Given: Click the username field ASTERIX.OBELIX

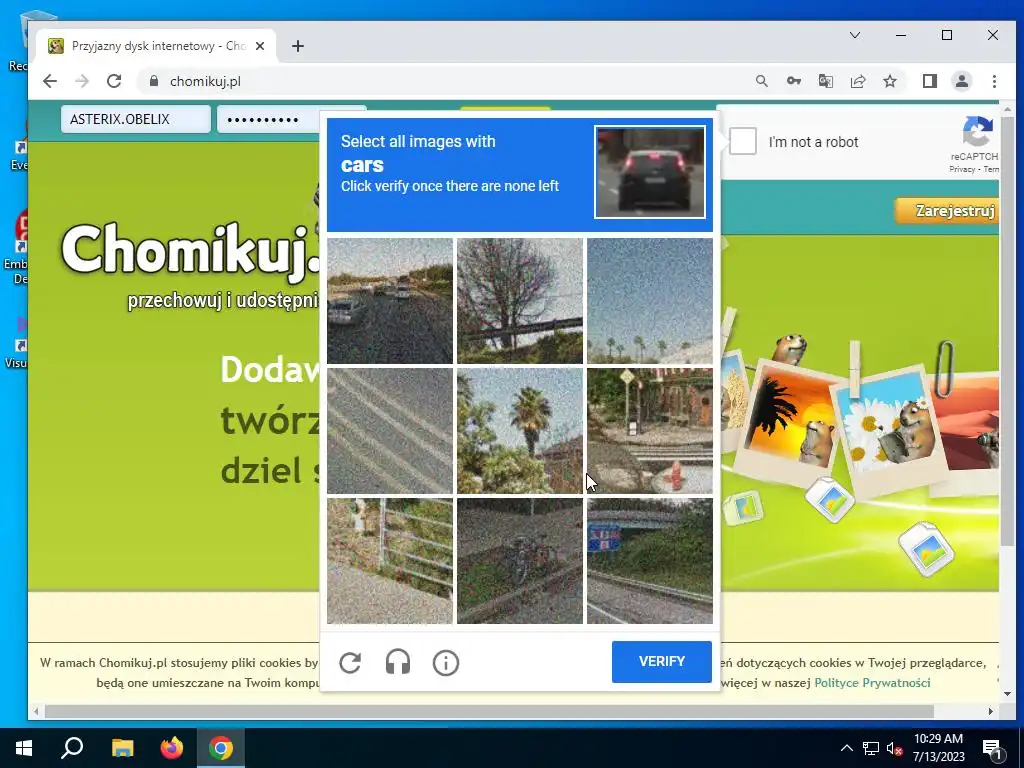Looking at the screenshot, I should [x=136, y=119].
